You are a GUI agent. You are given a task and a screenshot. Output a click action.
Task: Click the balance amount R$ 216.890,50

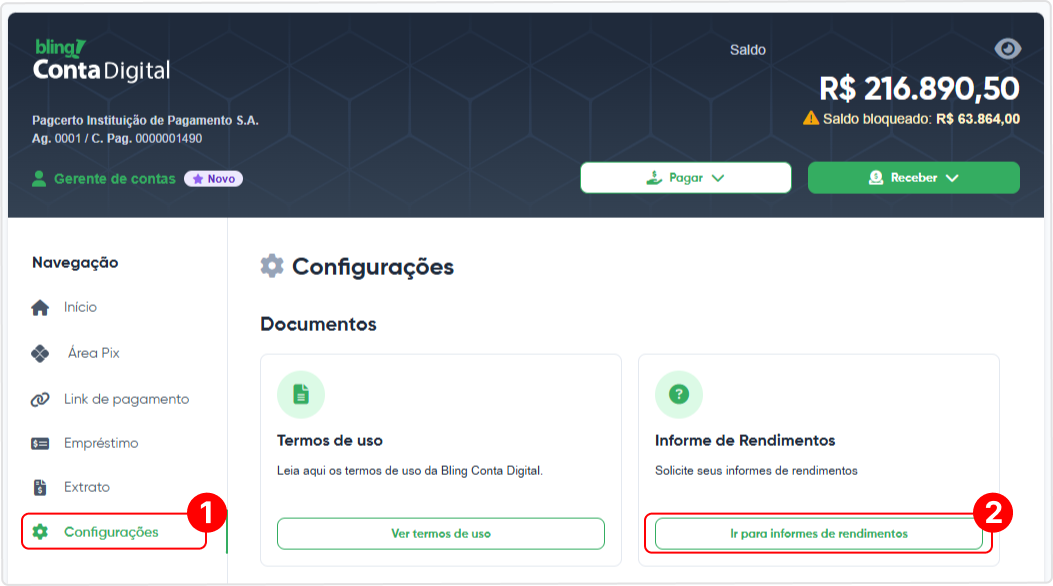pyautogui.click(x=919, y=89)
